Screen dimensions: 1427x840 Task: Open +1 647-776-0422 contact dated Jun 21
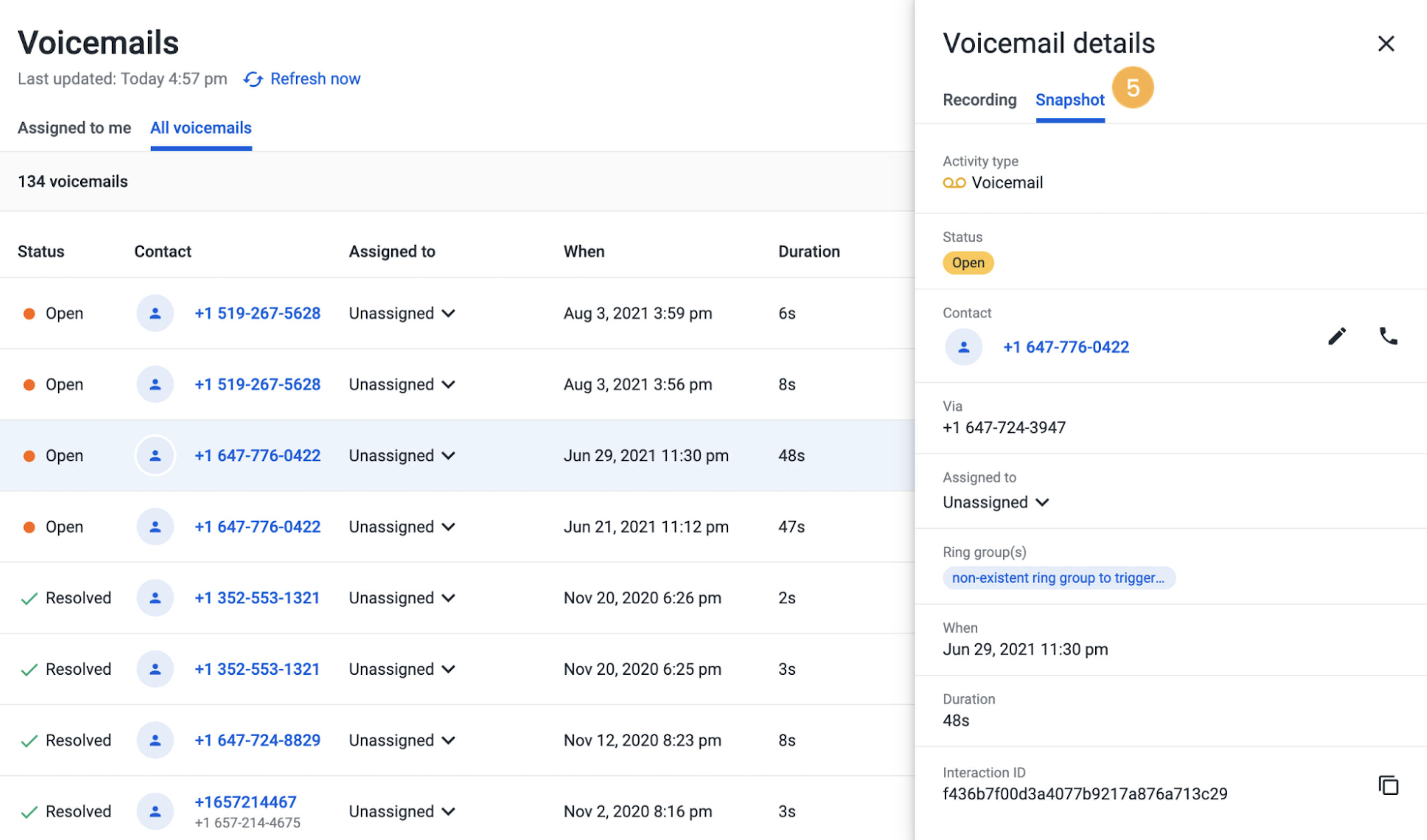[257, 527]
